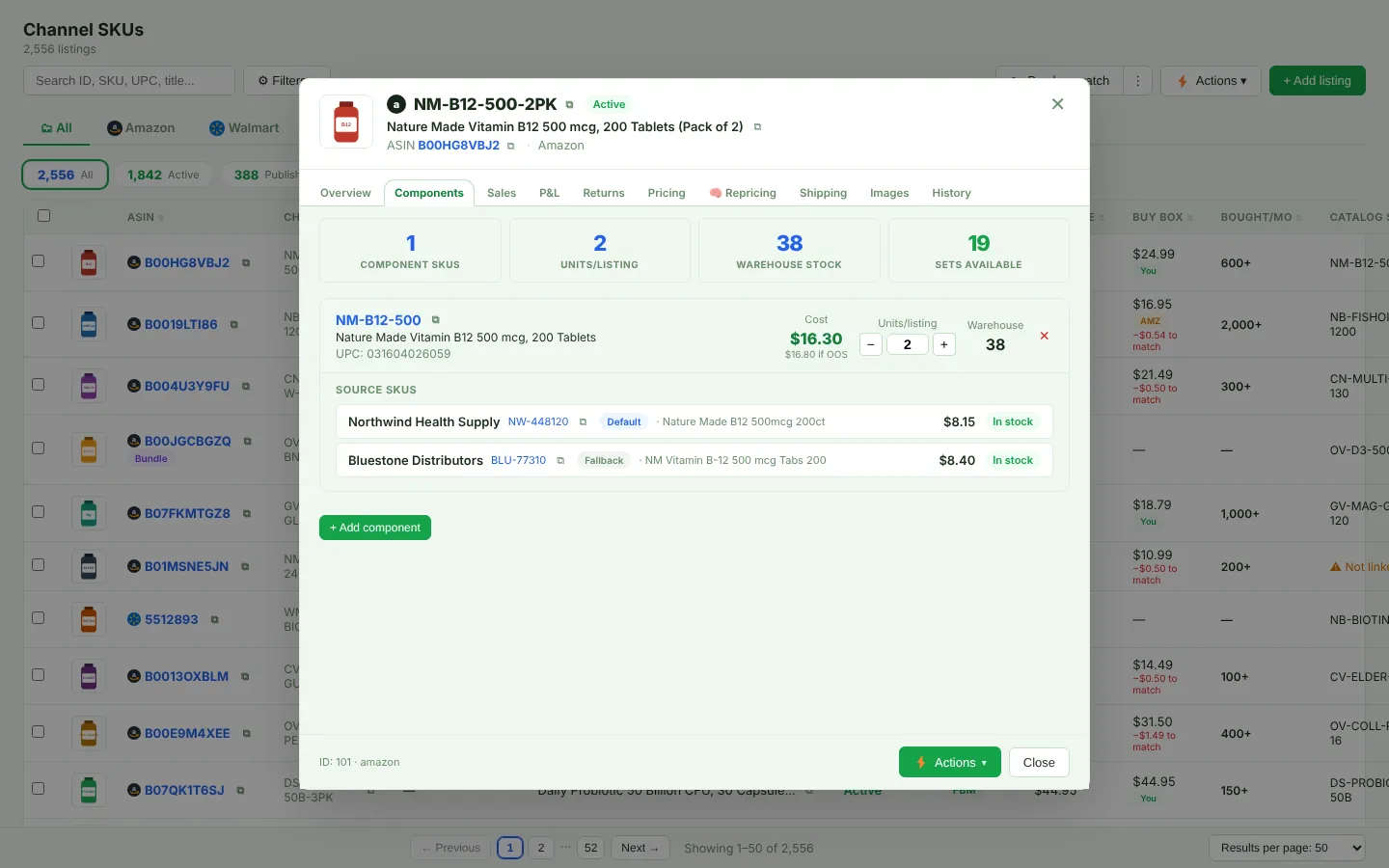The height and width of the screenshot is (868, 1389).
Task: Tick the B004U3Y9FU row checkbox
Action: pos(39,384)
